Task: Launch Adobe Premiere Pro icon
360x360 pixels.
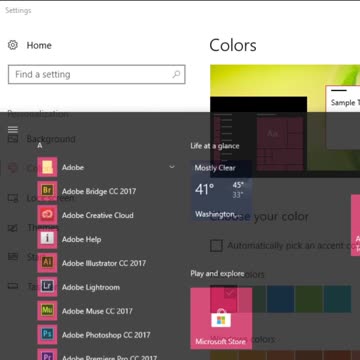Action: (x=47, y=355)
